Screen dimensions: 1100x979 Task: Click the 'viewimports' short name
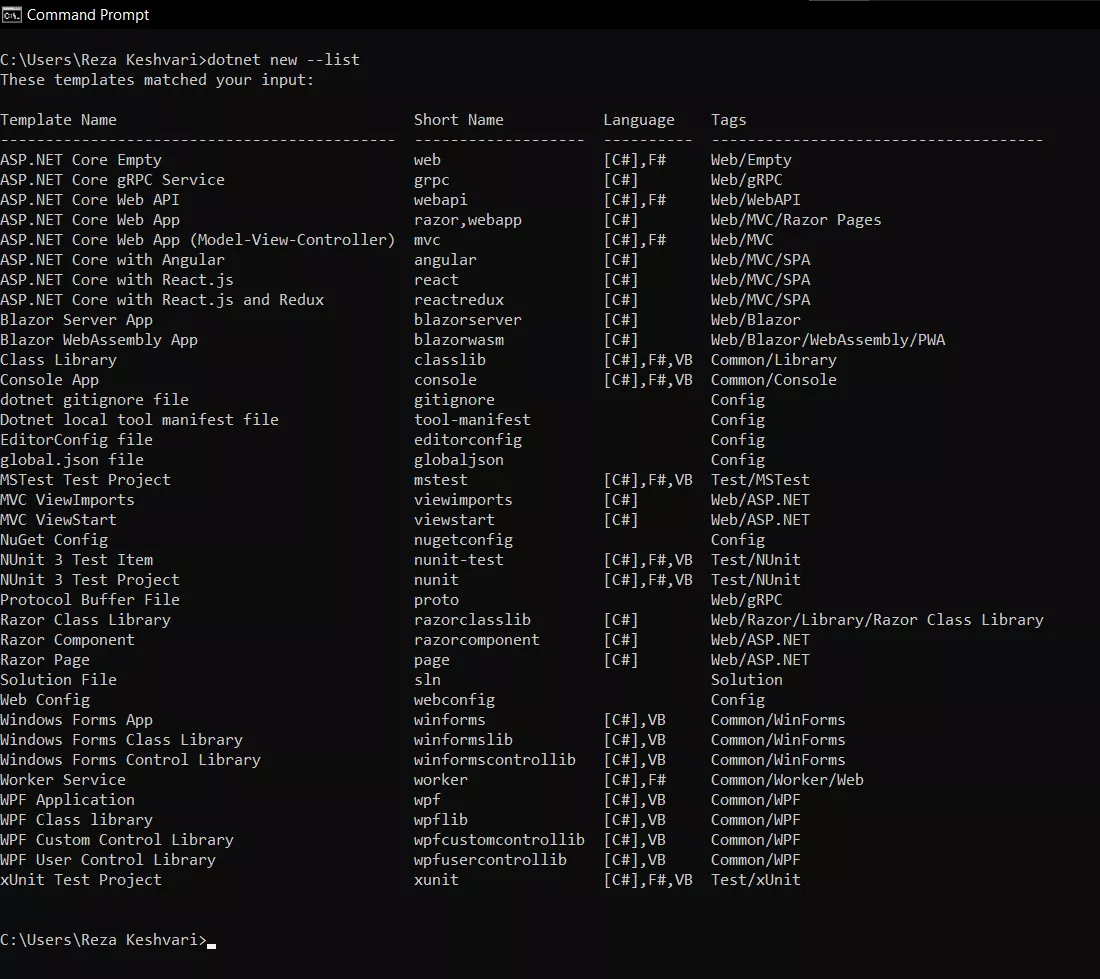[x=463, y=500]
